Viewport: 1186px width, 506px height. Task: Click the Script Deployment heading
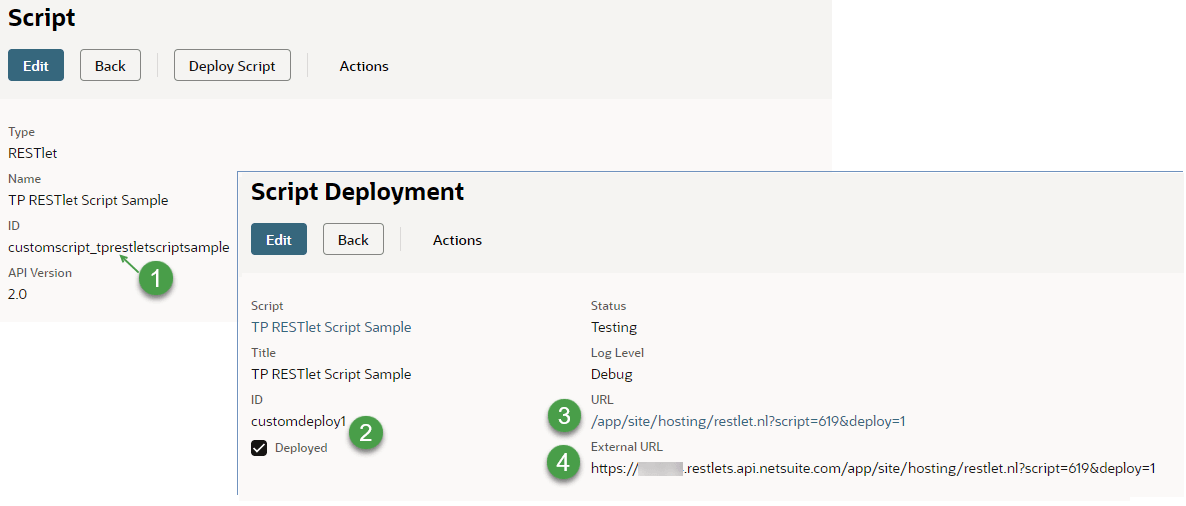[357, 191]
